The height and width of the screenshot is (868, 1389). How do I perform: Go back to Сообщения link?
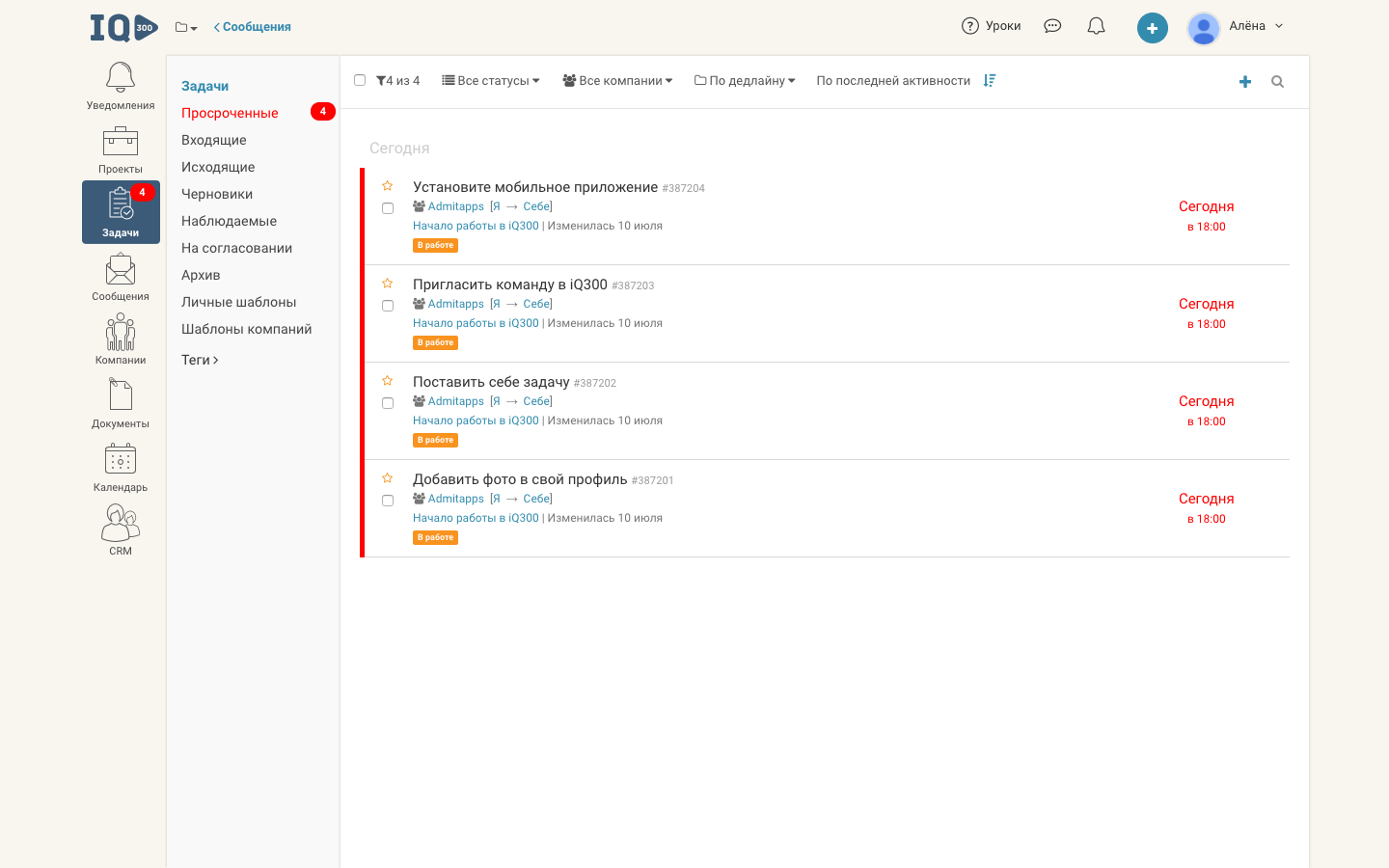pyautogui.click(x=253, y=27)
